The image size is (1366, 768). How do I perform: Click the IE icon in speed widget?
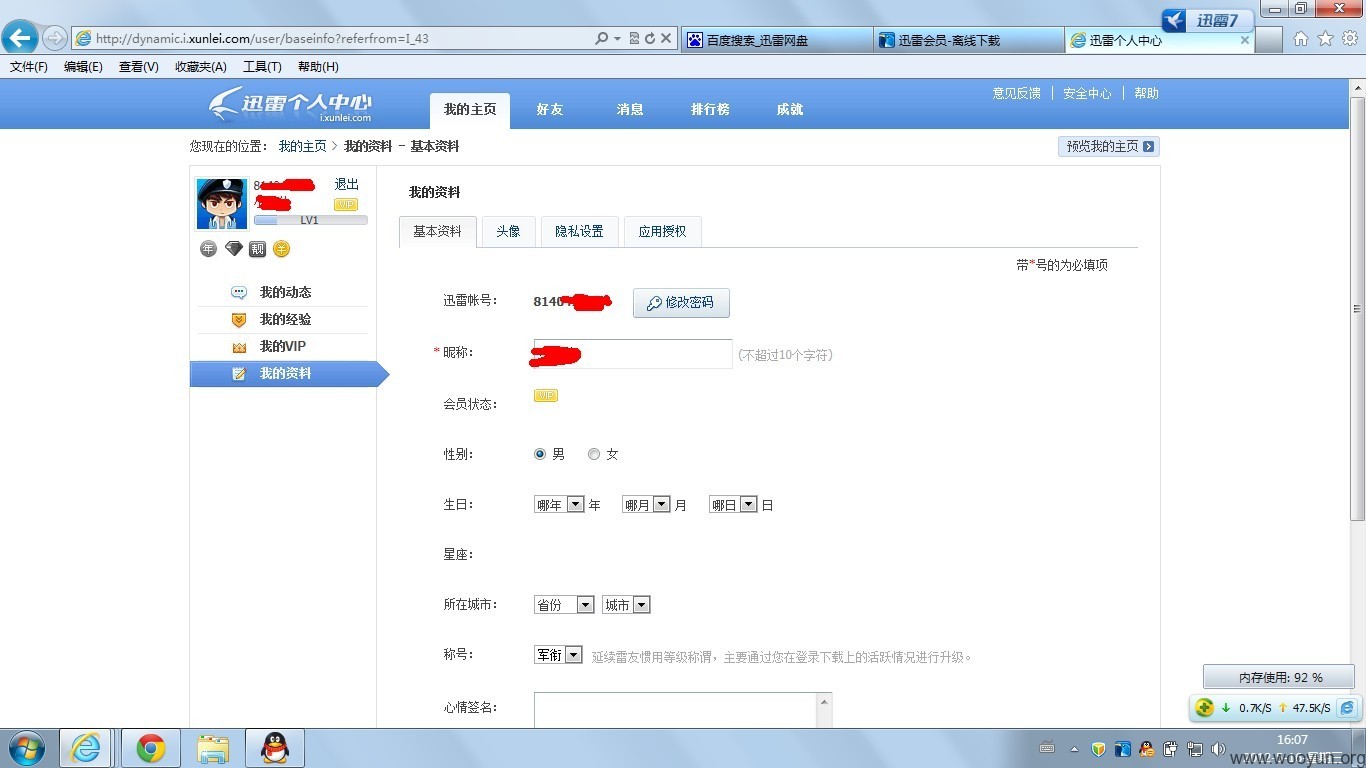(1347, 707)
